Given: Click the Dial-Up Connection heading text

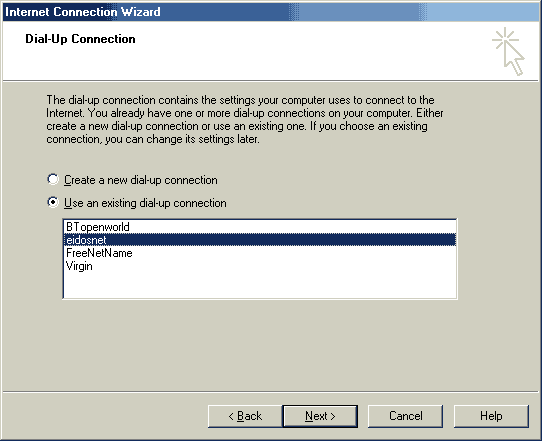Looking at the screenshot, I should [x=80, y=39].
